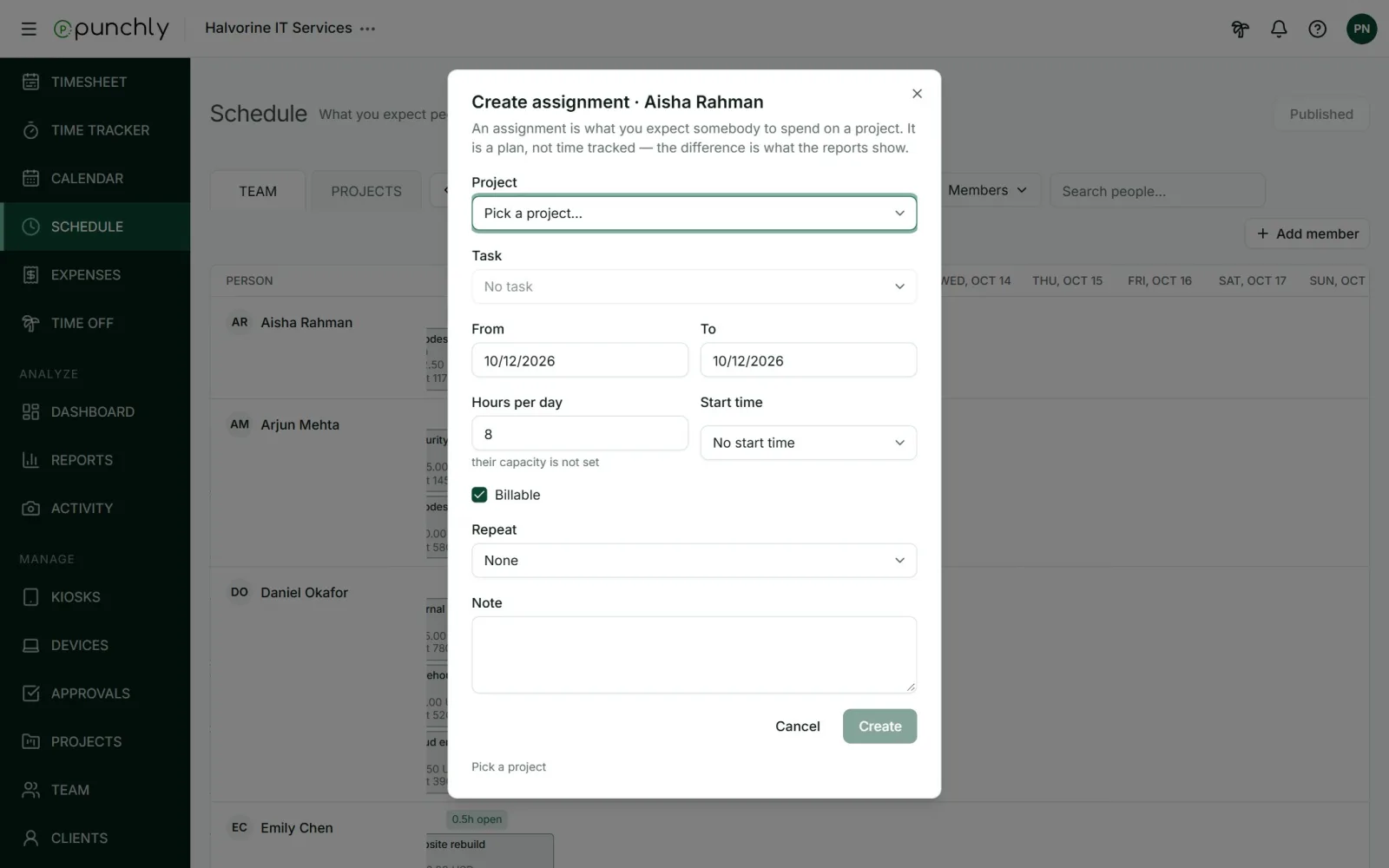The image size is (1389, 868).
Task: Open the Task dropdown showing No task
Action: (x=694, y=286)
